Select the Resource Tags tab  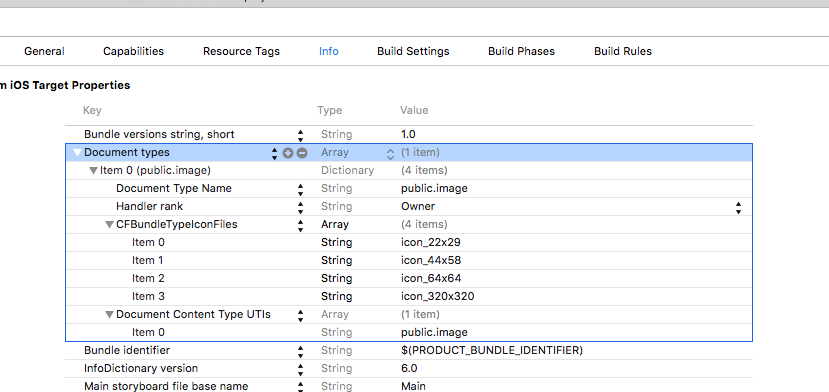[x=241, y=51]
